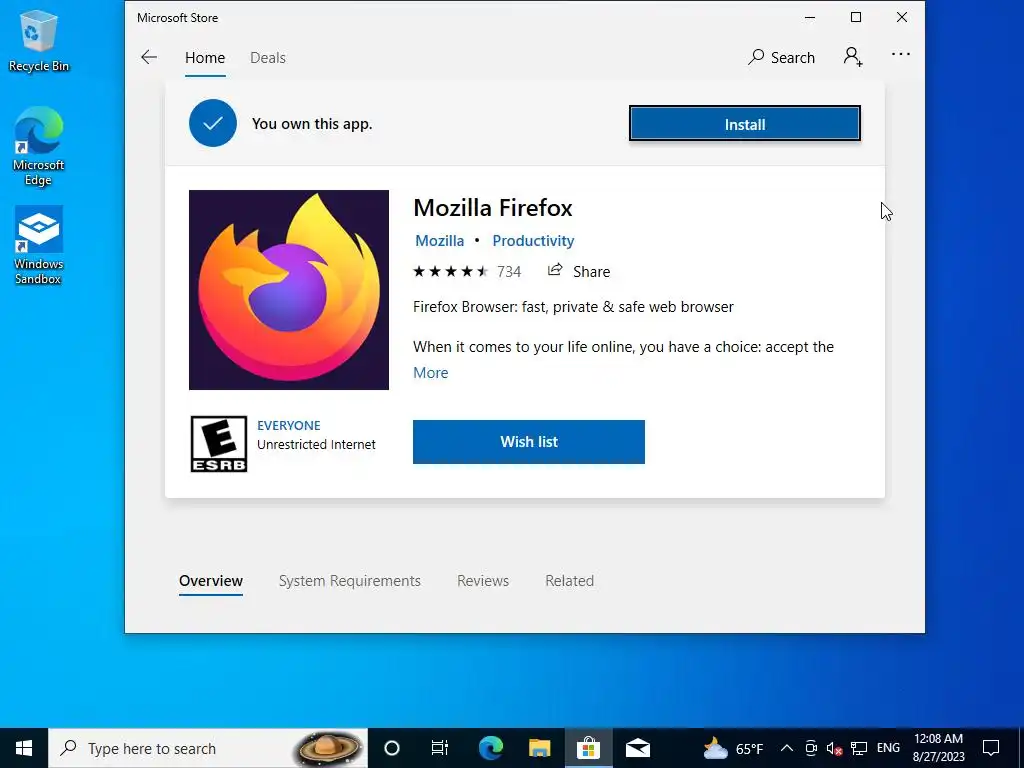
Task: Open the Windows Start menu
Action: (24, 748)
